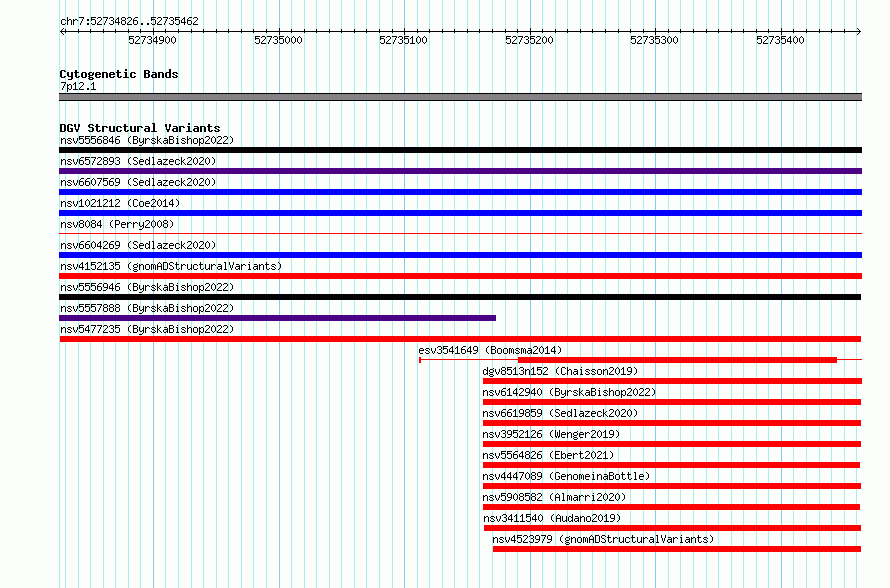890x588 pixels.
Task: Click the nsv5556846 (ByrskaBishop2022) label
Action: (147, 140)
